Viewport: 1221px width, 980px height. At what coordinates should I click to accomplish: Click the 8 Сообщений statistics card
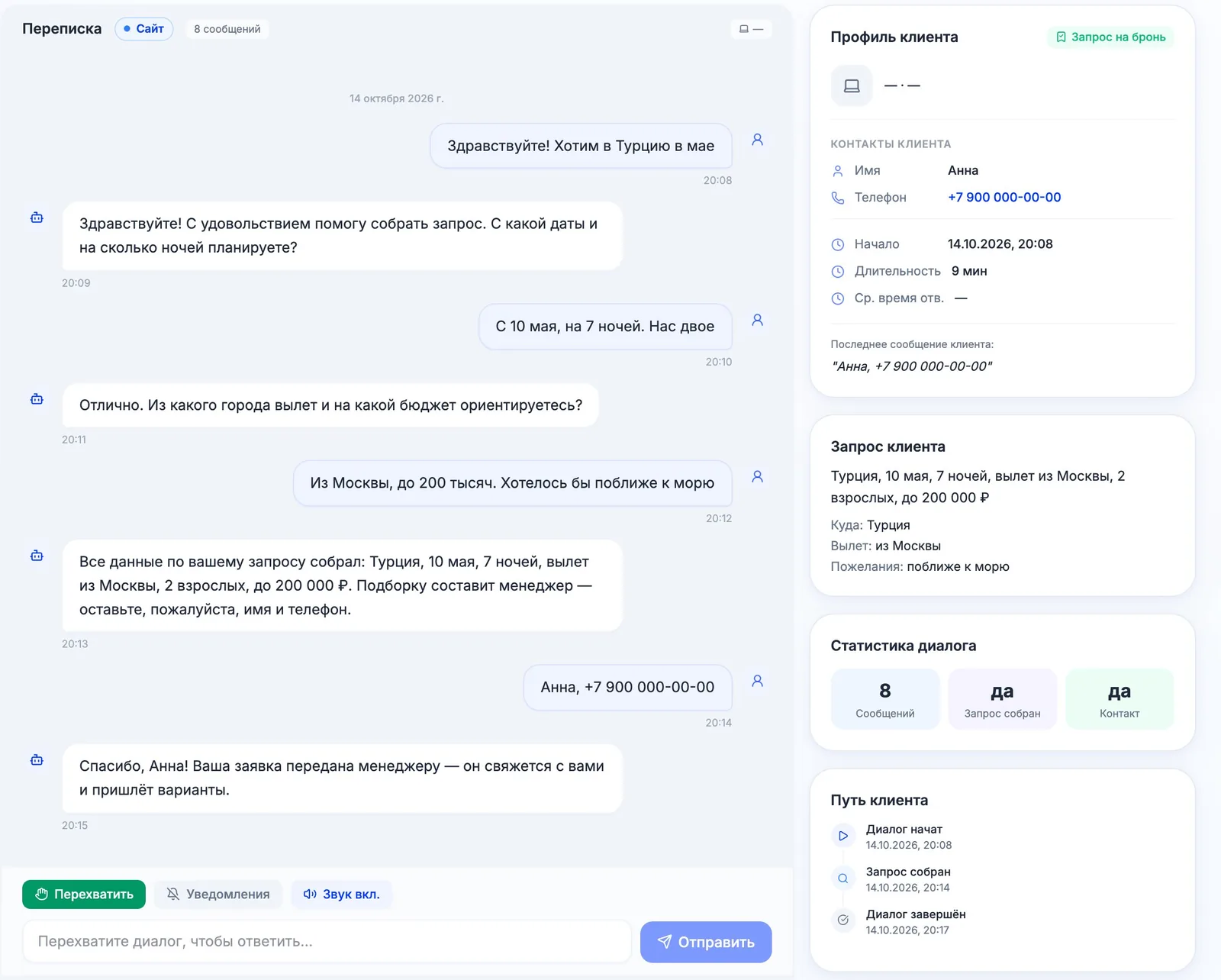pyautogui.click(x=885, y=699)
